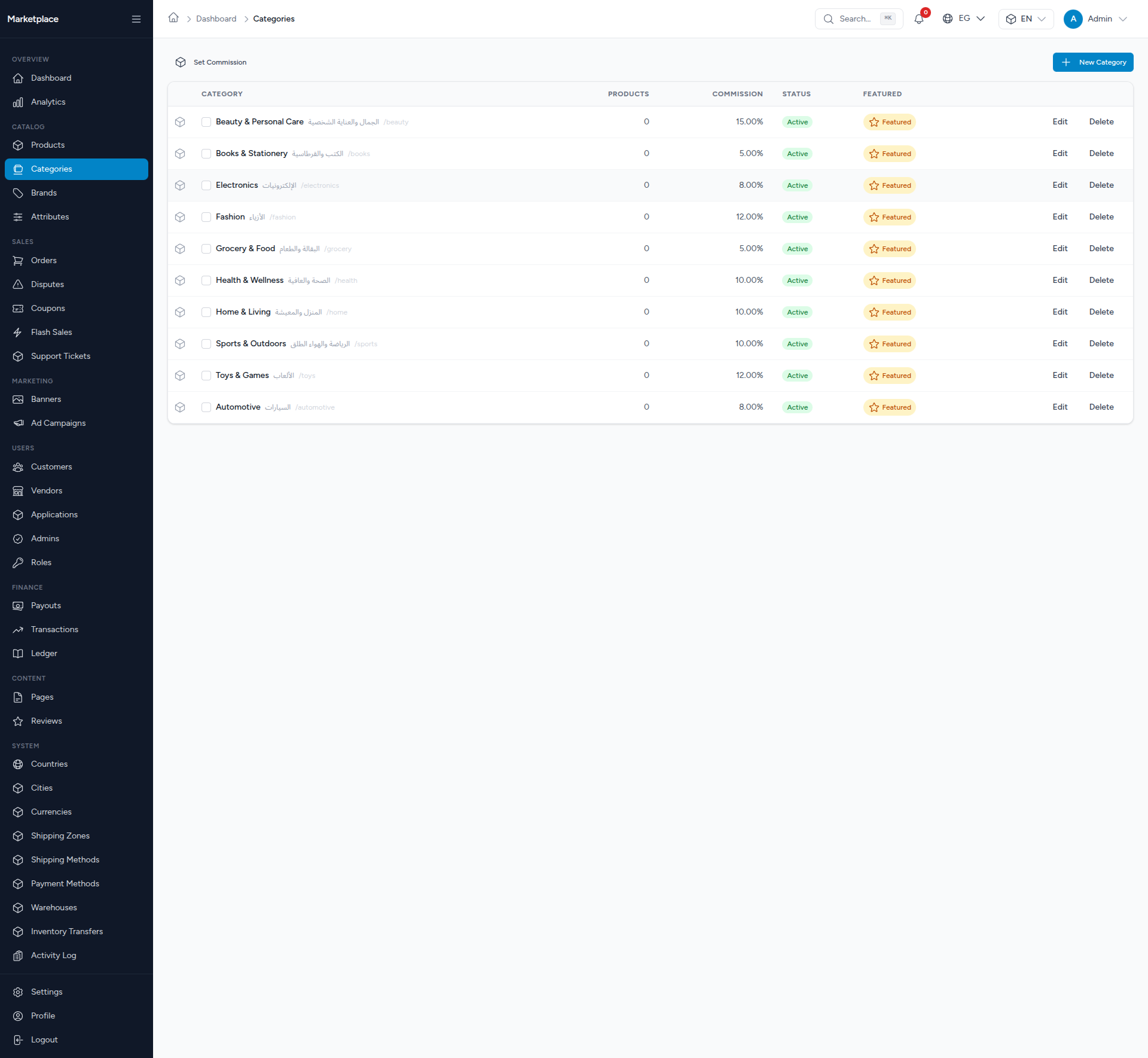Viewport: 1148px width, 1058px height.
Task: Tick the Automotive category checkbox
Action: [x=206, y=407]
